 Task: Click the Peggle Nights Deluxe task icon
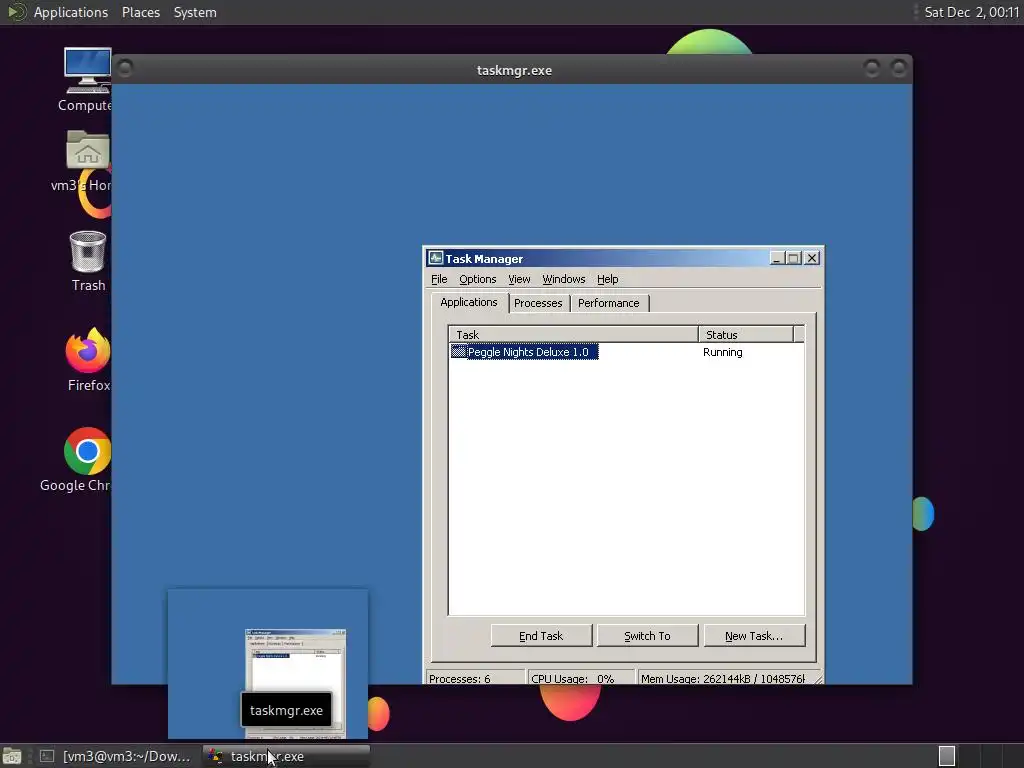(x=458, y=352)
